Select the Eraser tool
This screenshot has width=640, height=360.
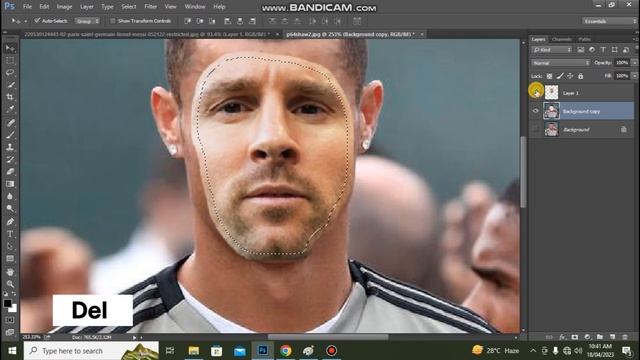tap(10, 171)
